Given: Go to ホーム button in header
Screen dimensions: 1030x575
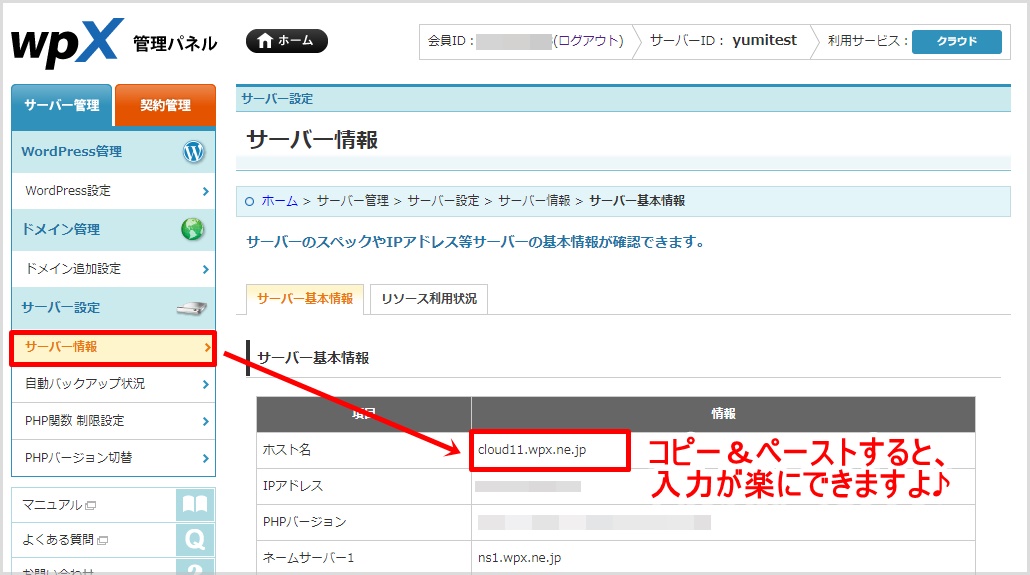Looking at the screenshot, I should click(286, 41).
